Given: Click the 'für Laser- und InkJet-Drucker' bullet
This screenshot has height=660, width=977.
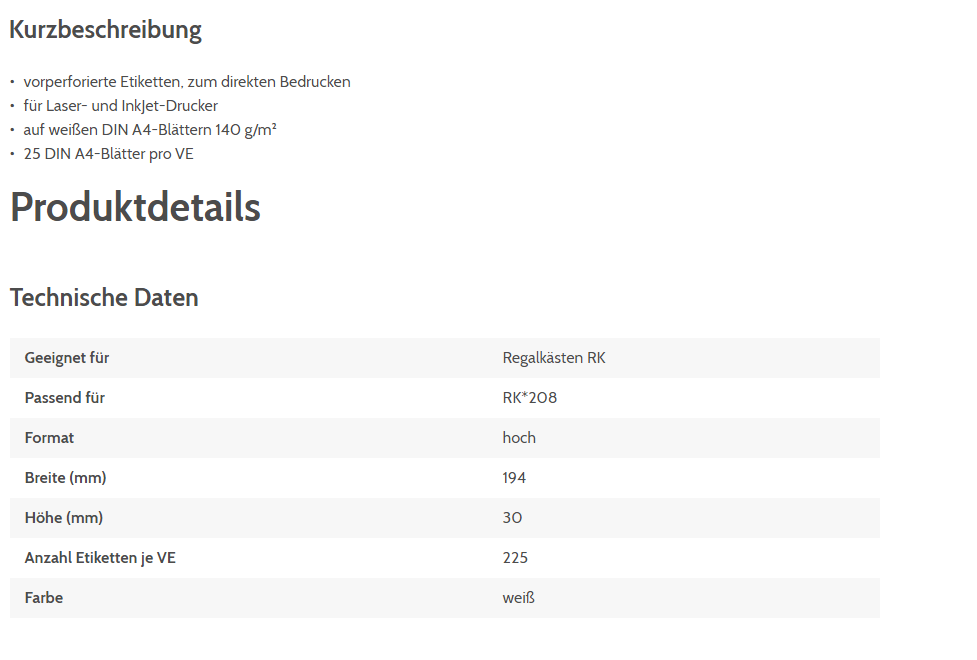Looking at the screenshot, I should [x=121, y=106].
